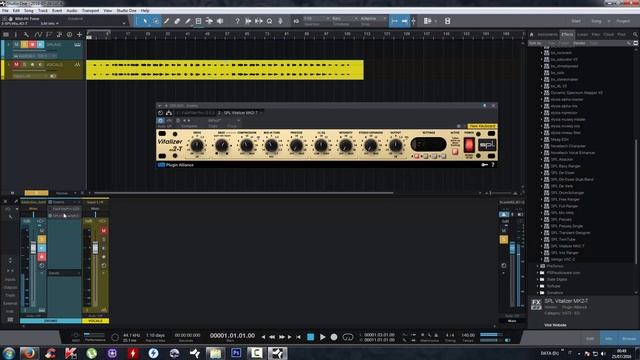The image size is (640, 360).
Task: Open the Studio One menu
Action: [x=127, y=11]
